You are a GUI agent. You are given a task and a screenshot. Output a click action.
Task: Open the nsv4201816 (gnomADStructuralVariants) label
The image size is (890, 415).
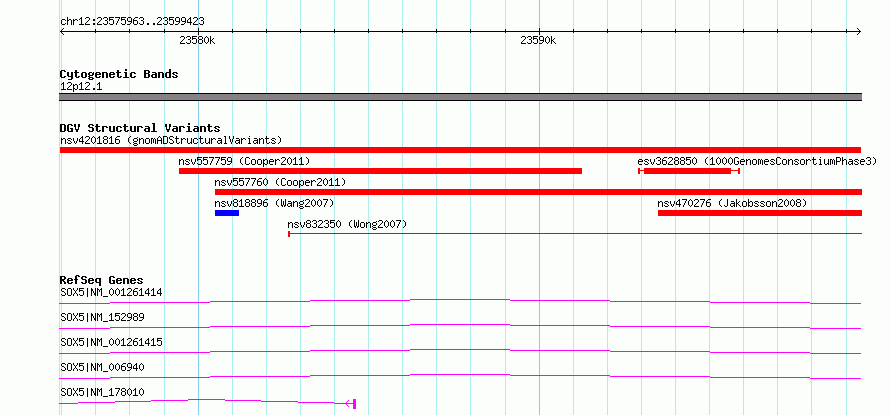coord(171,140)
